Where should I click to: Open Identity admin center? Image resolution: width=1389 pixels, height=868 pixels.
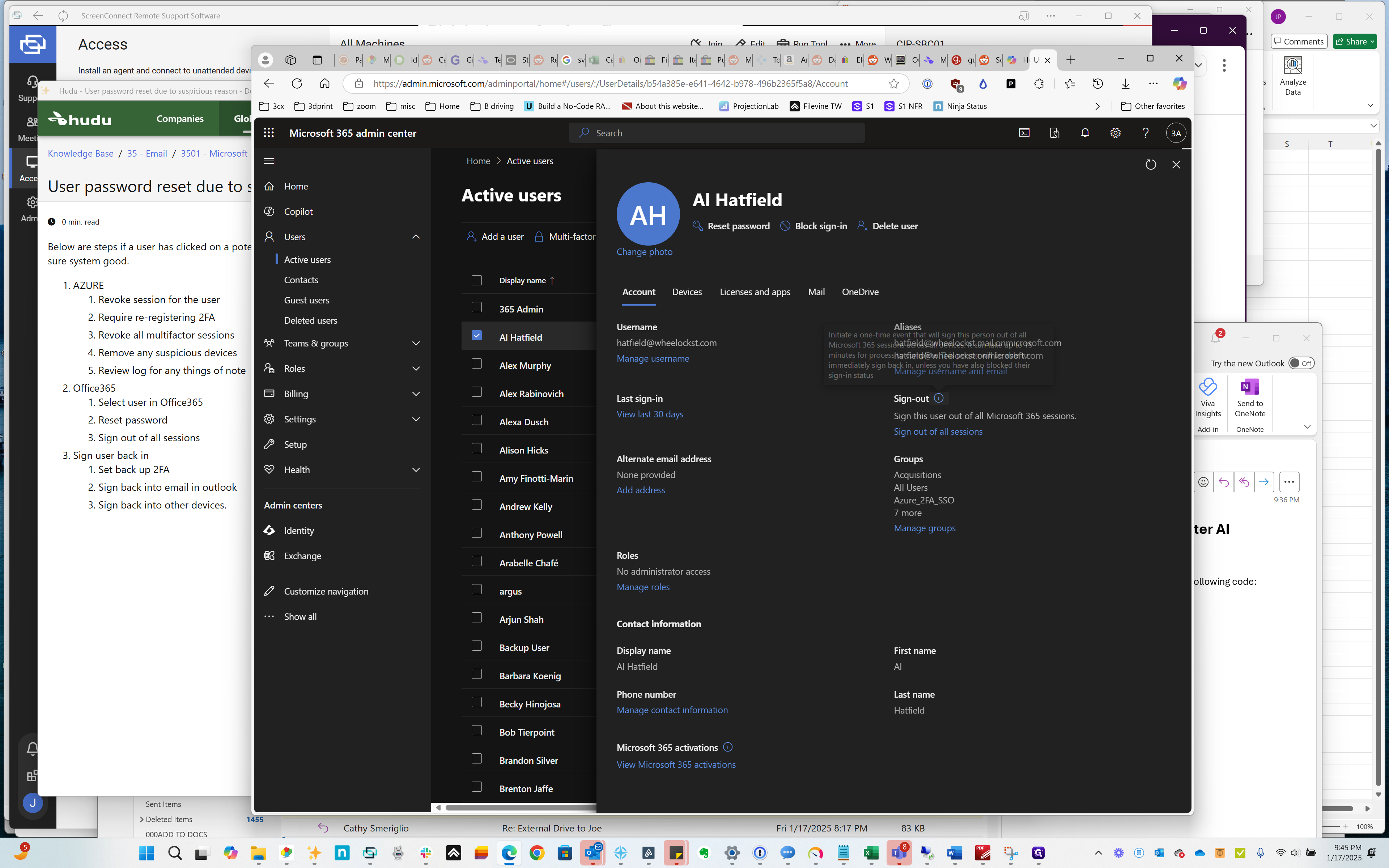click(x=298, y=531)
